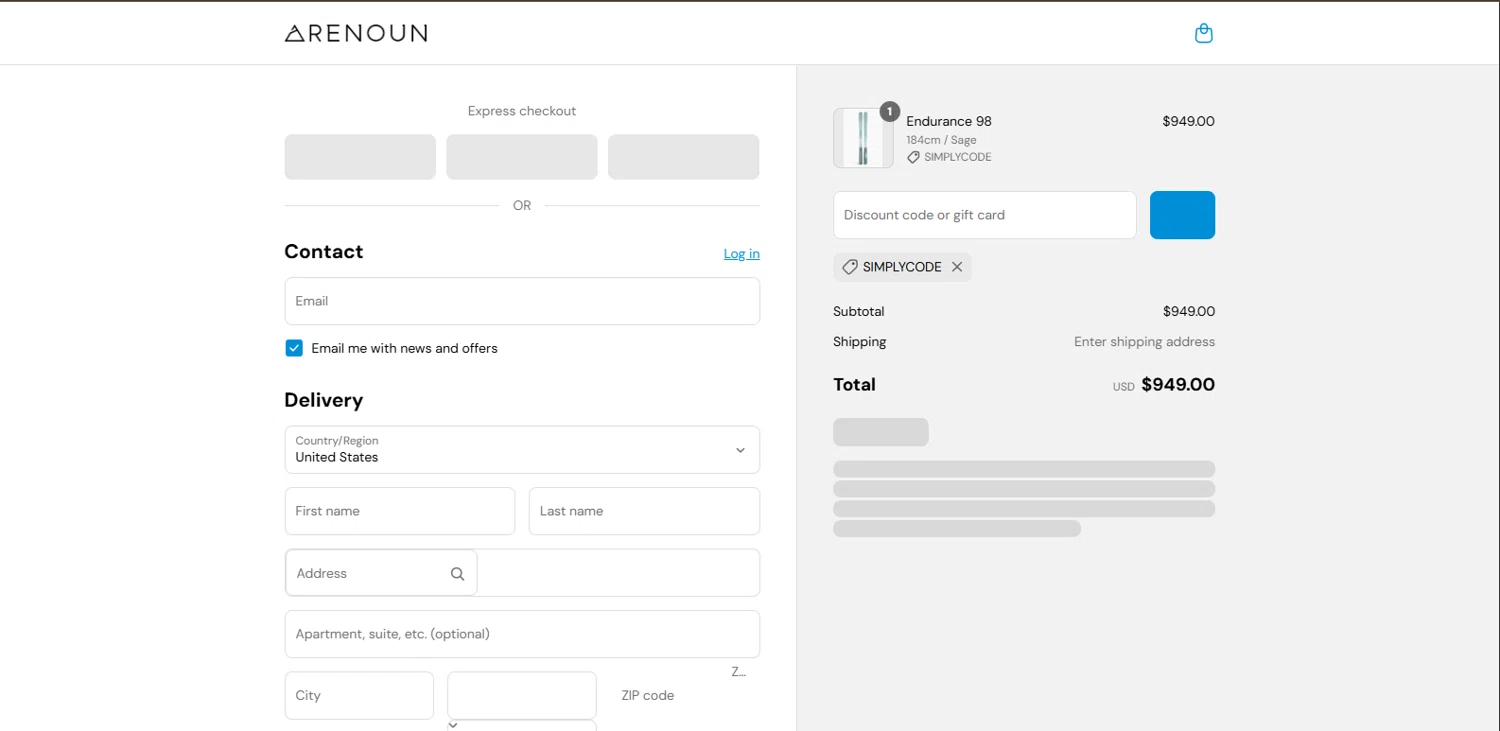The width and height of the screenshot is (1500, 731).
Task: Click the middle express checkout button placeholder
Action: pos(522,157)
